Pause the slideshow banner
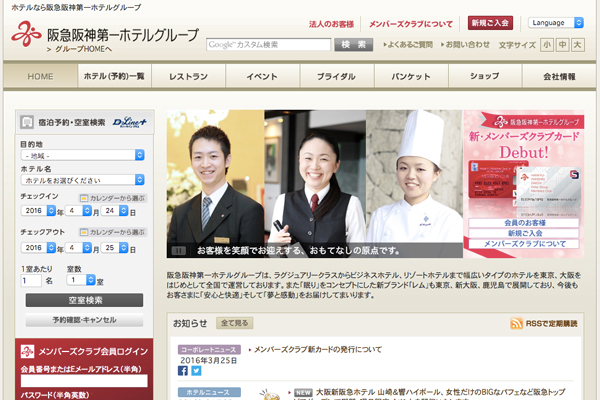This screenshot has width=600, height=400. click(178, 251)
